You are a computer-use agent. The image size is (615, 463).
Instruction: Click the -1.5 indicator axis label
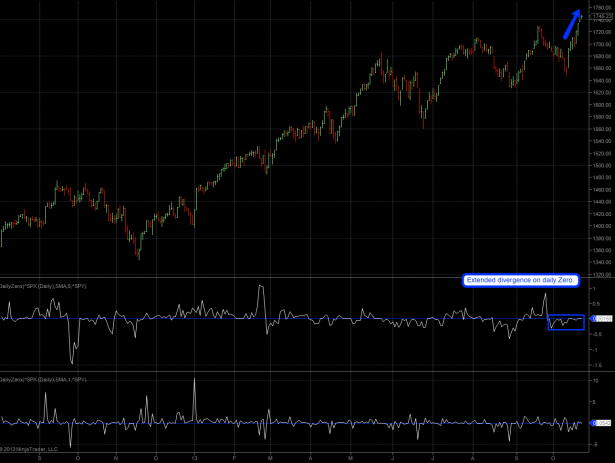click(597, 365)
